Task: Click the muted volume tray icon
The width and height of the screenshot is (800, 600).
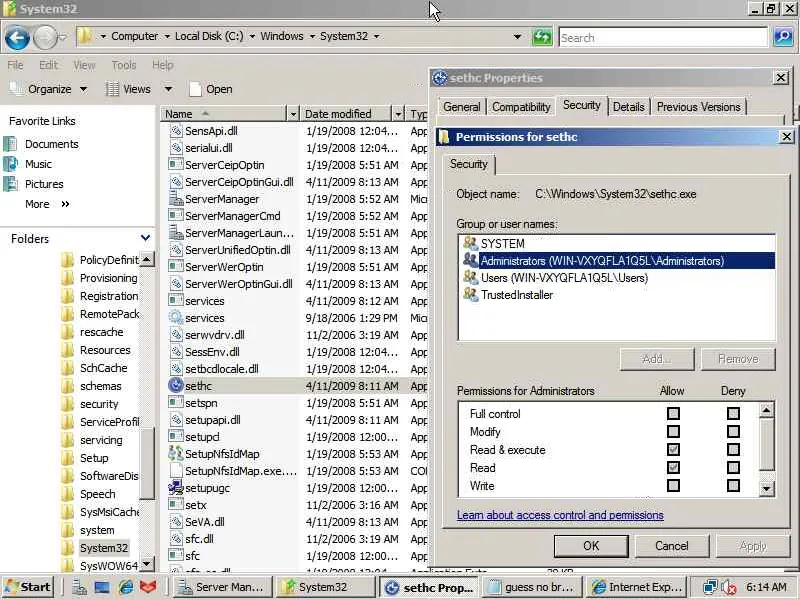Action: point(729,587)
